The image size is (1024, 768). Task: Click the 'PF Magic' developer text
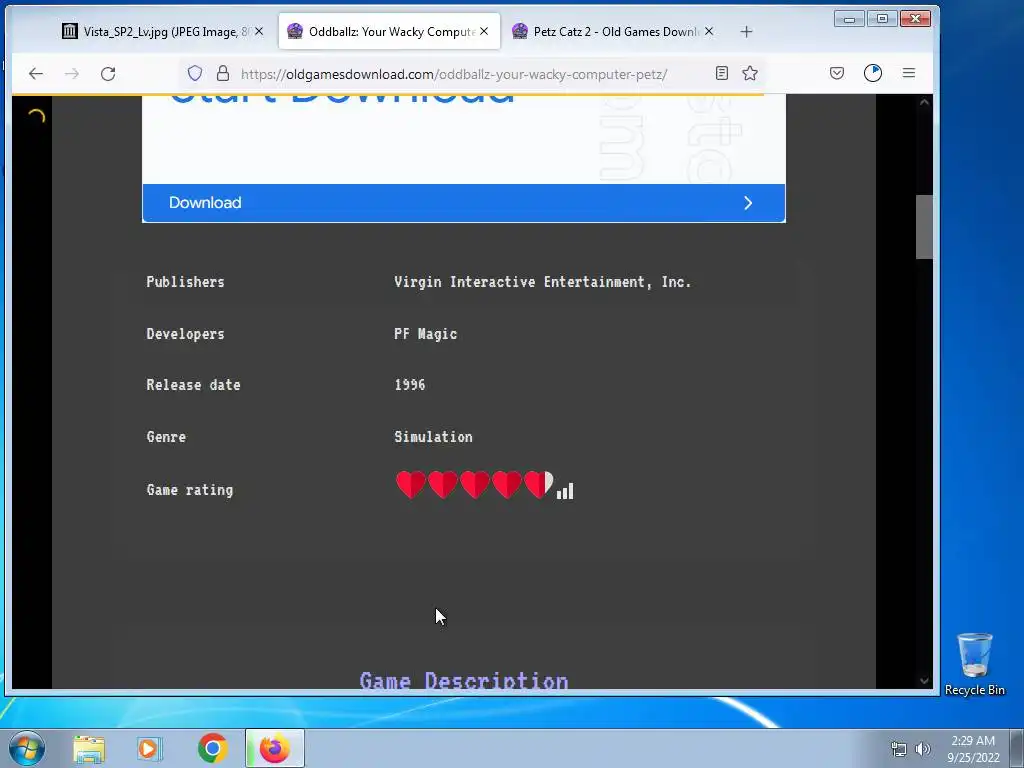[425, 334]
